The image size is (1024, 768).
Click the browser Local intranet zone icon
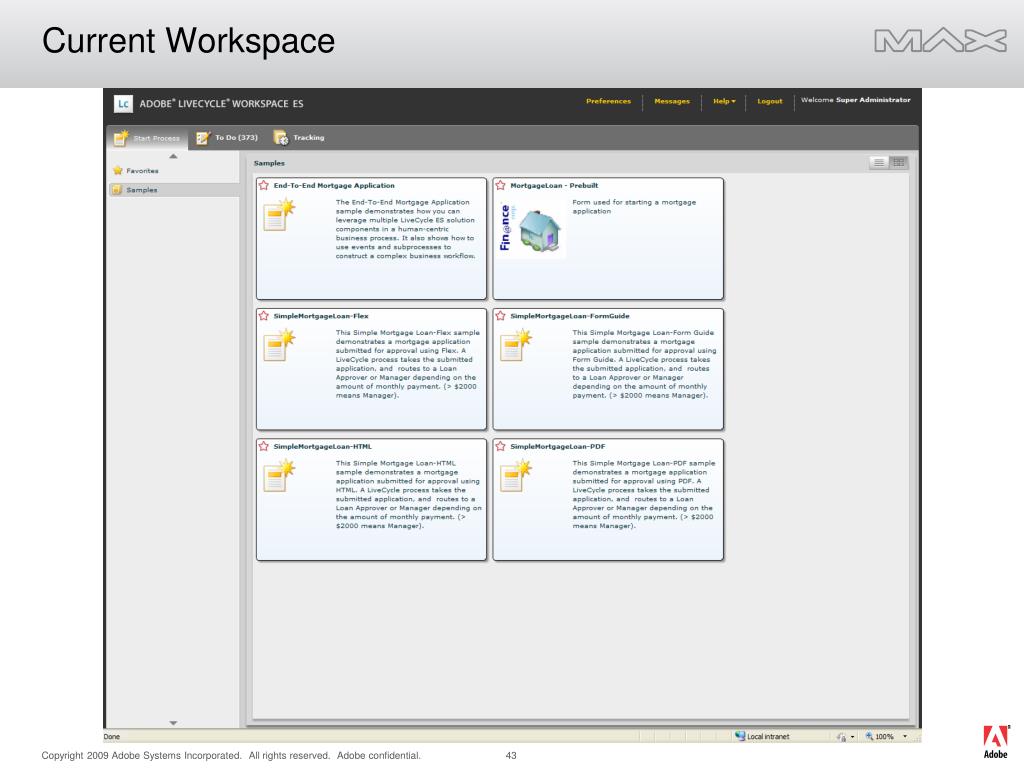(x=740, y=736)
